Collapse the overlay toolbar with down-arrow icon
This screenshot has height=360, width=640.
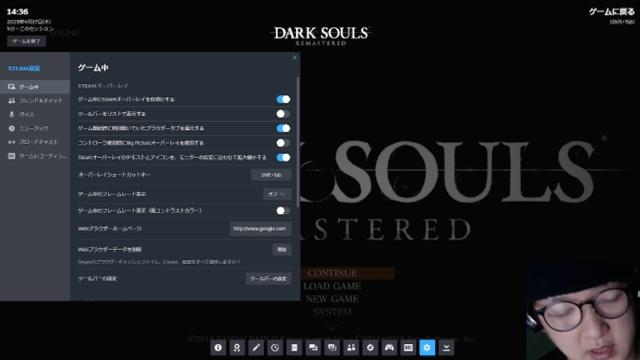click(x=447, y=347)
